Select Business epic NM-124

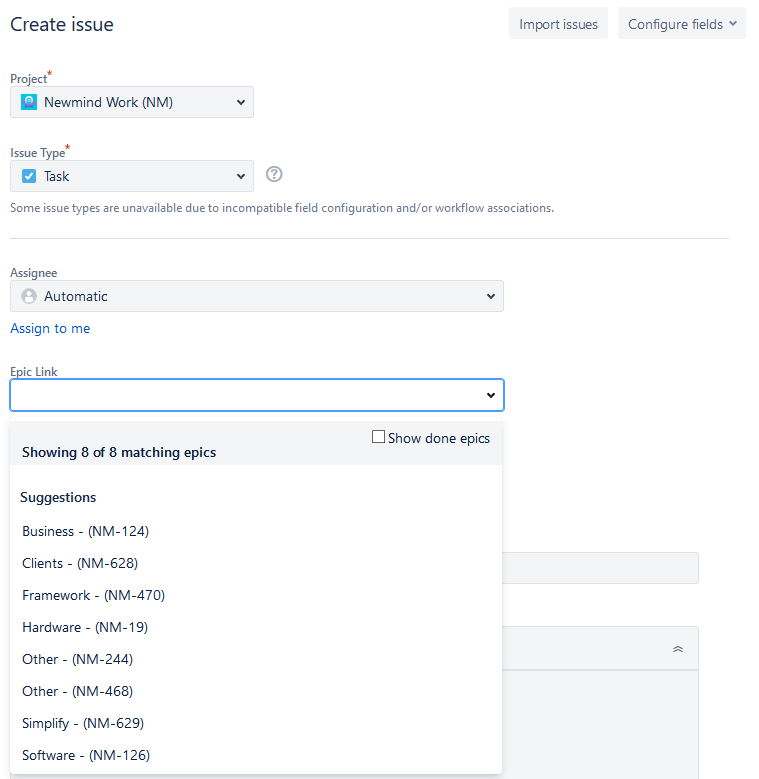click(x=85, y=532)
